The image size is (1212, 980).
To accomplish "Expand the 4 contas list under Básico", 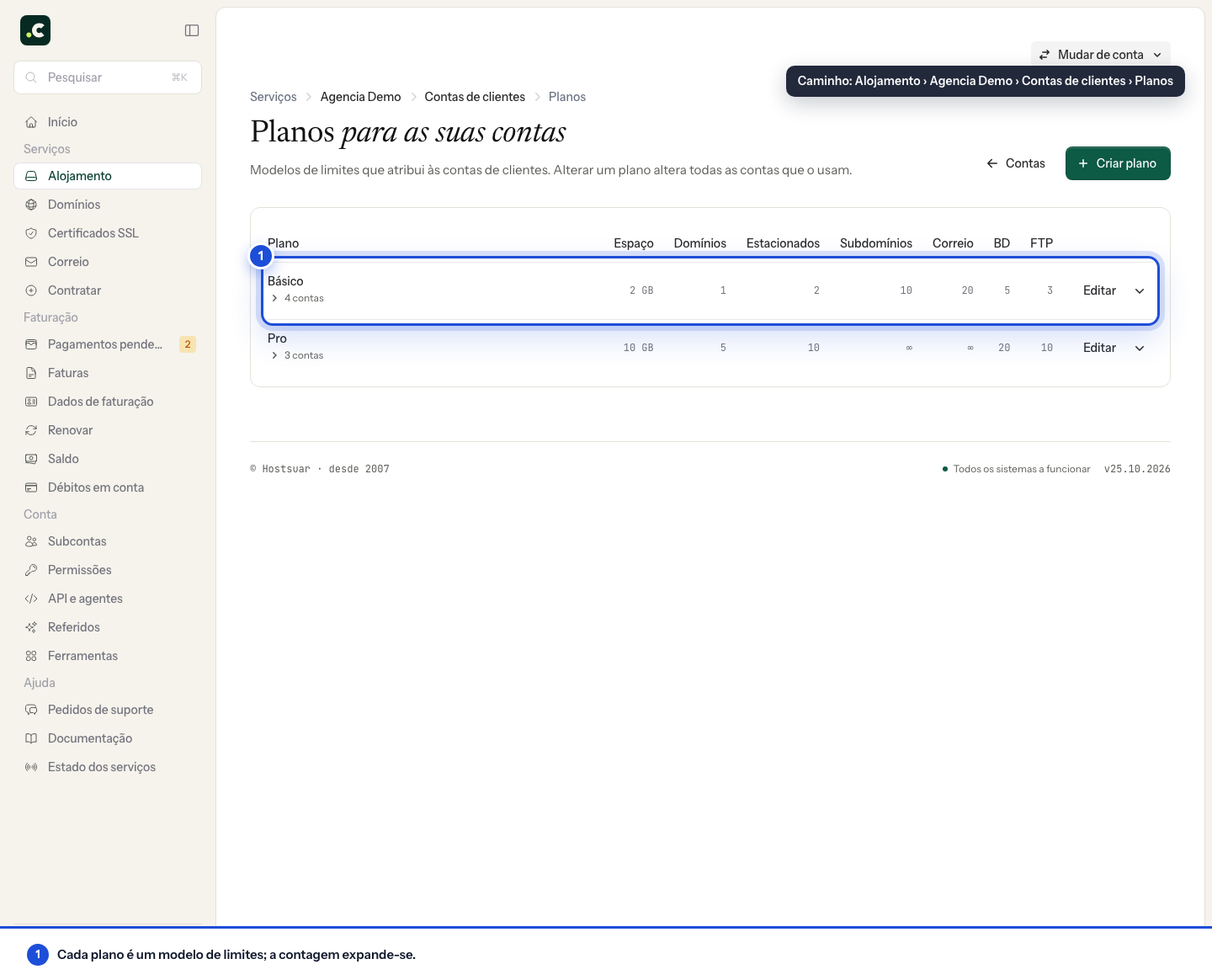I will click(297, 298).
